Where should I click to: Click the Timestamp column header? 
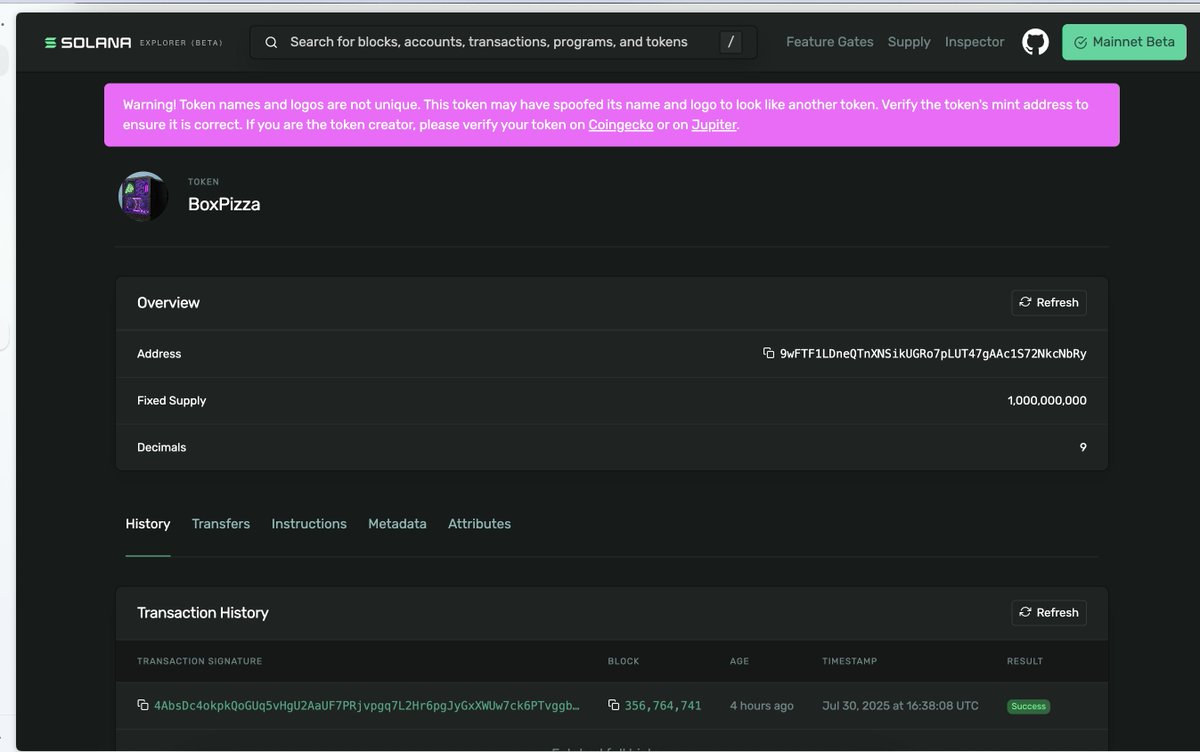(x=850, y=661)
